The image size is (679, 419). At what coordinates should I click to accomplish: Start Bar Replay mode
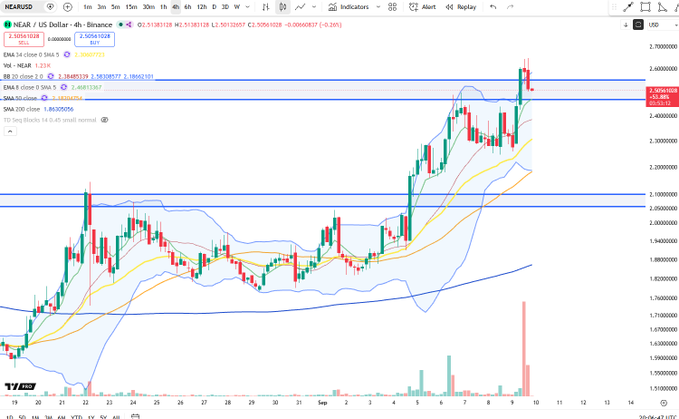[x=461, y=7]
